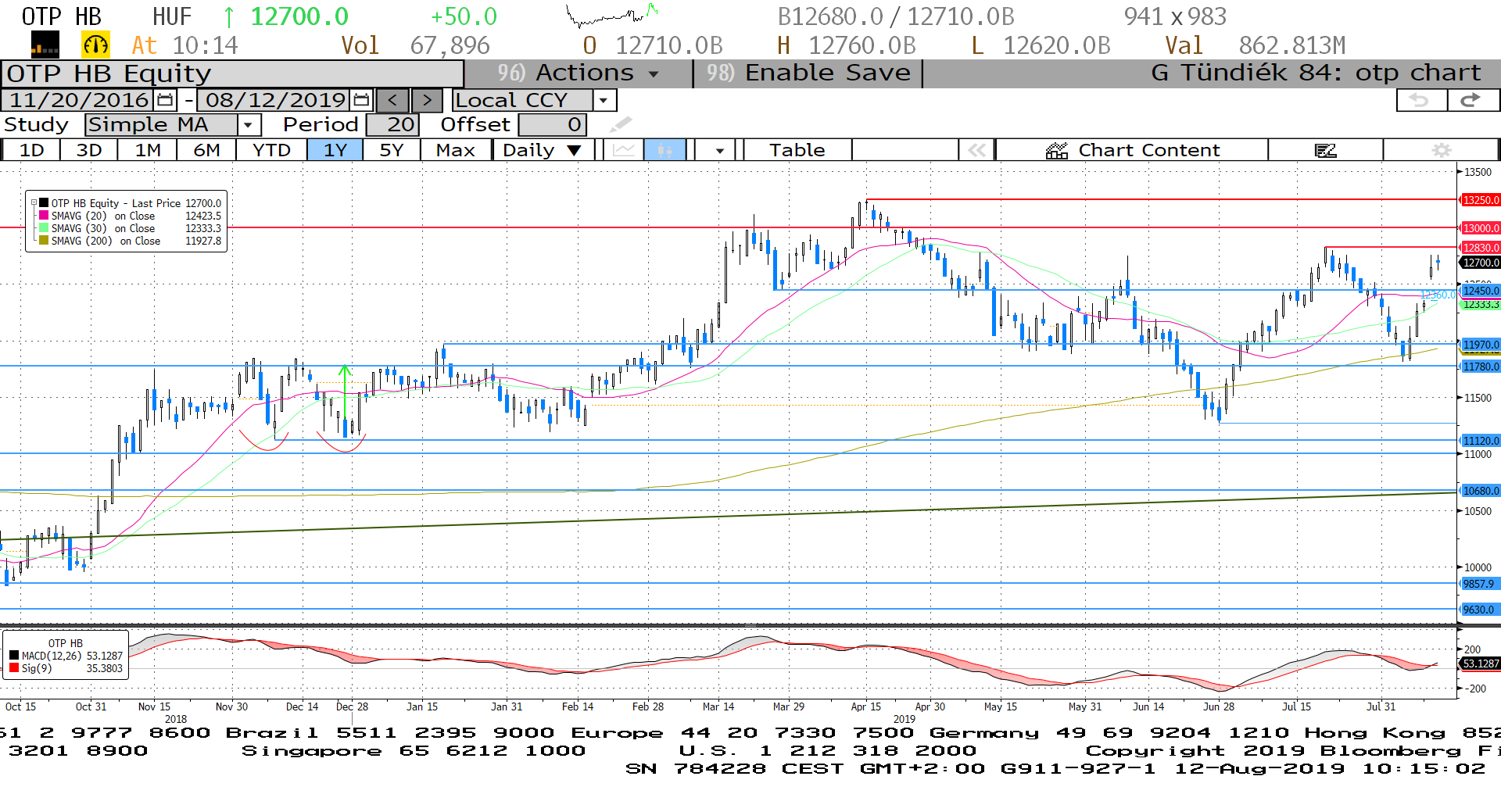1501x812 pixels.
Task: Select the 1Y range tab
Action: pos(335,150)
